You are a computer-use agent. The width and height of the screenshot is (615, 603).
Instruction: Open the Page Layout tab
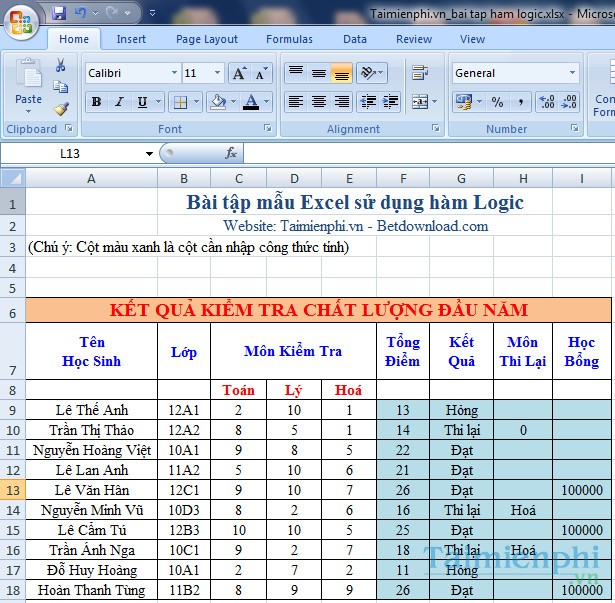point(207,39)
